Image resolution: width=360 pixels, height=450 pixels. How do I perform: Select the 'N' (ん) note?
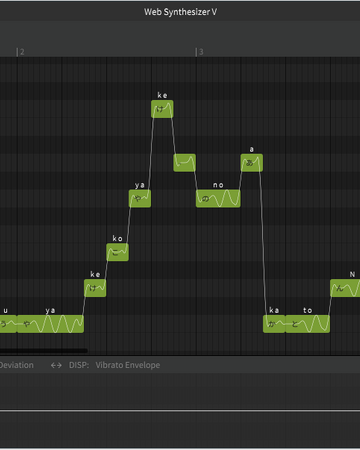345,288
